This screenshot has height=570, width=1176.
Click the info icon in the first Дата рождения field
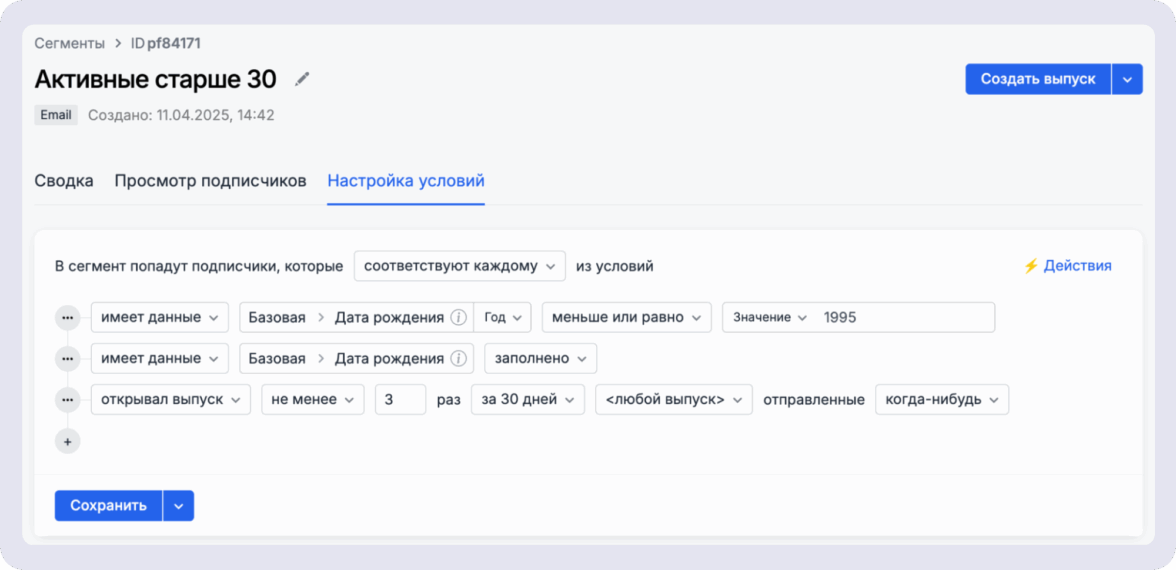point(459,318)
